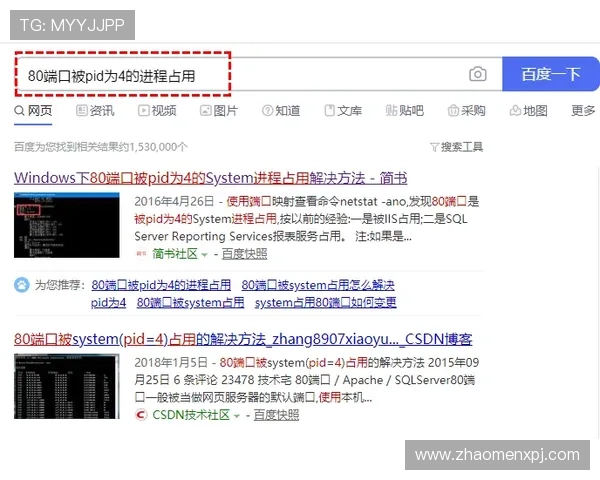
Task: Select the 网页 tab
Action: pos(33,111)
